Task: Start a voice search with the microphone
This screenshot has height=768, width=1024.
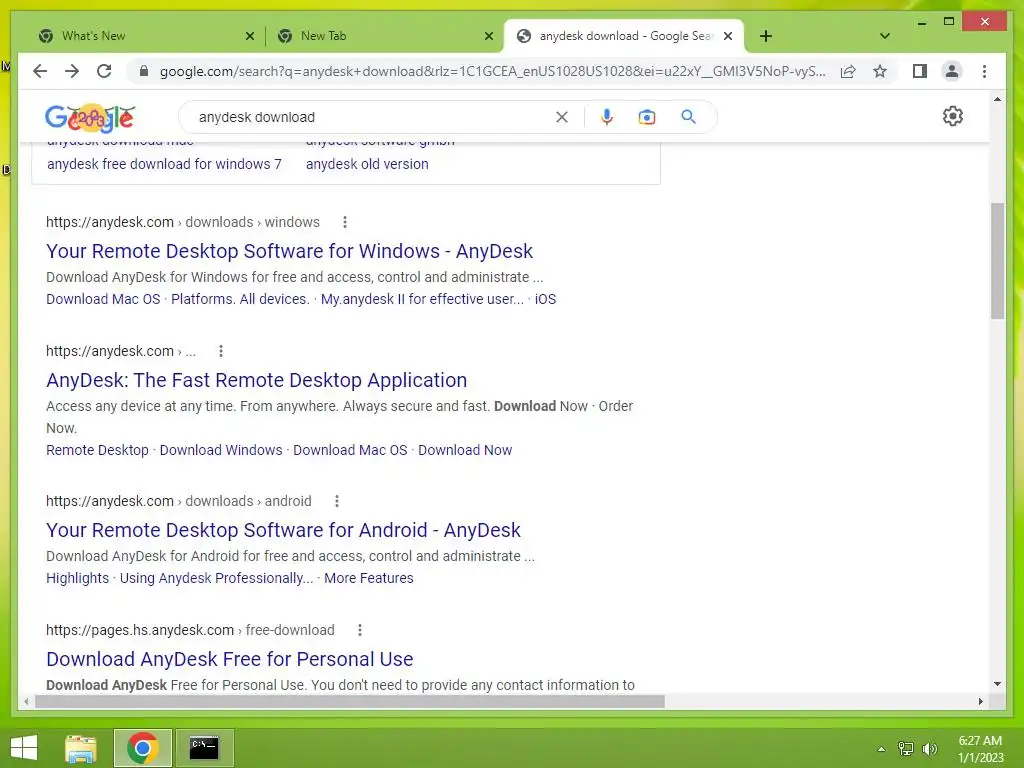Action: coord(607,117)
